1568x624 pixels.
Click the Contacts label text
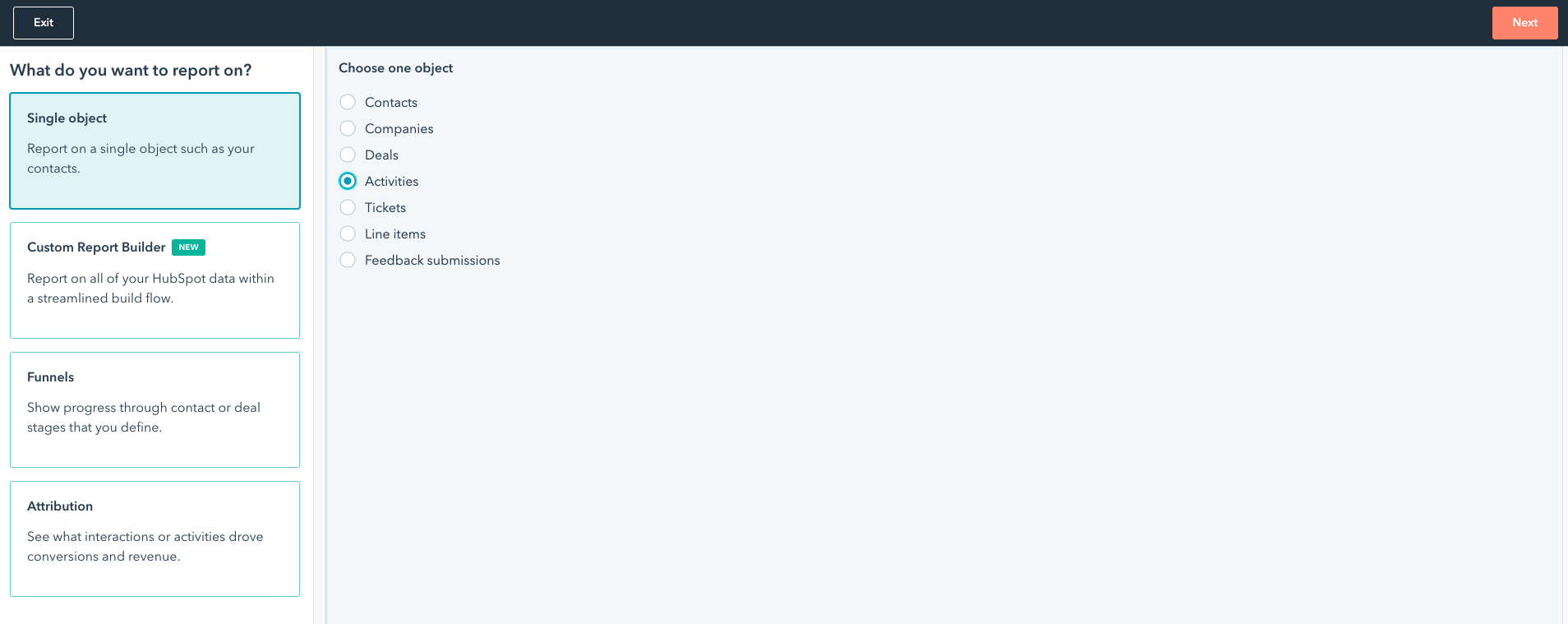point(391,102)
